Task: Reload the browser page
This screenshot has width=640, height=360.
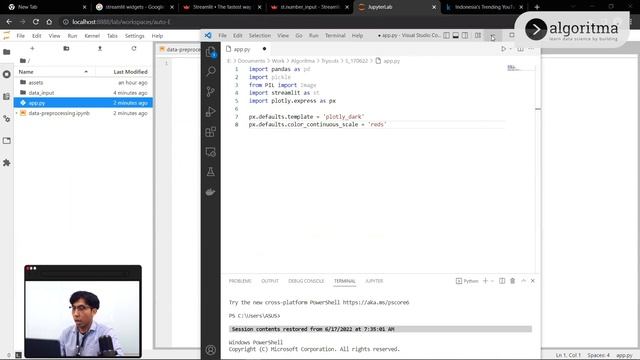Action: [x=36, y=22]
